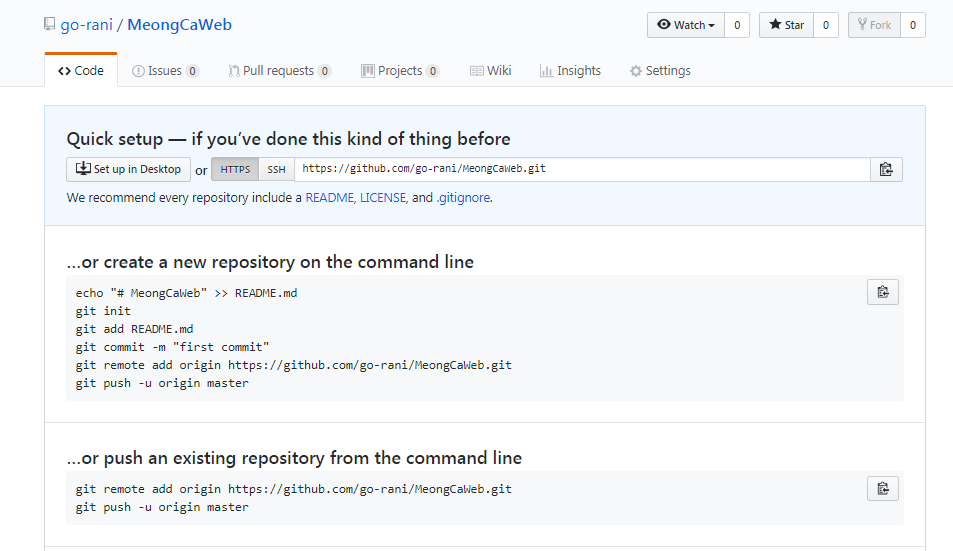Open the Wiki tab

[491, 70]
